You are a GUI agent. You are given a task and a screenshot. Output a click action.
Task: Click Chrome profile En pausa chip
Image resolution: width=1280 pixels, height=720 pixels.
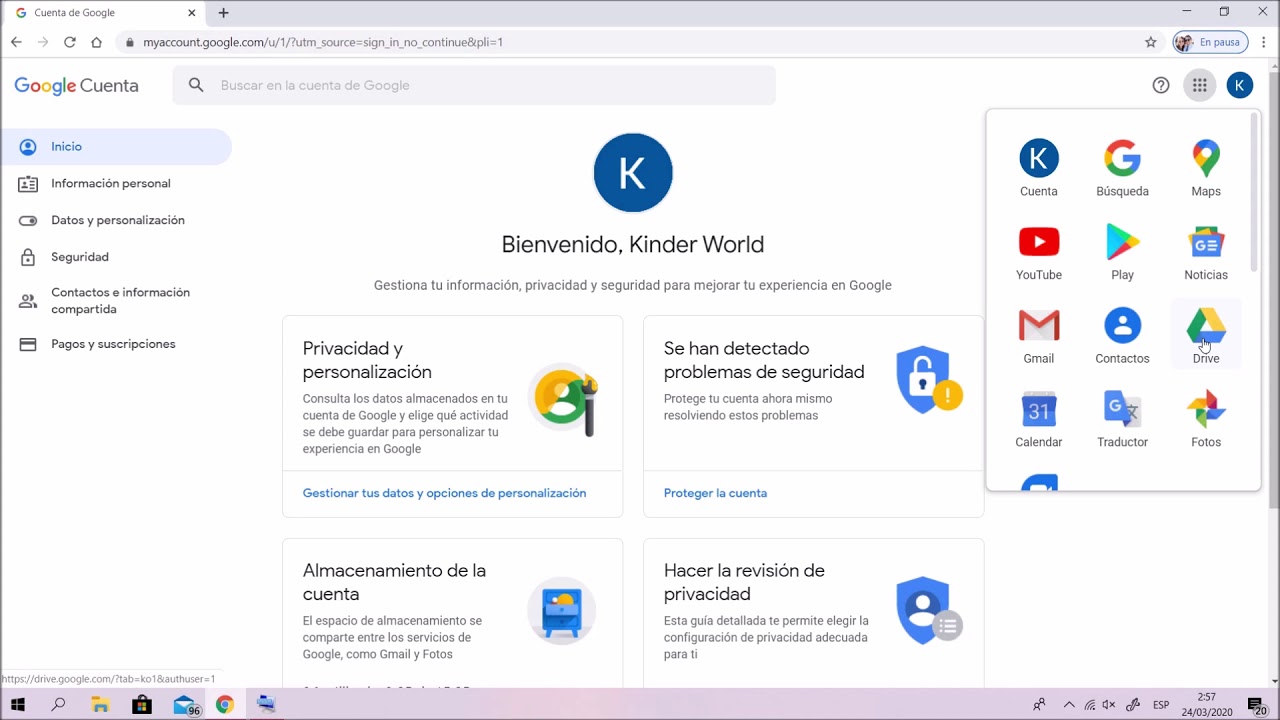1210,42
